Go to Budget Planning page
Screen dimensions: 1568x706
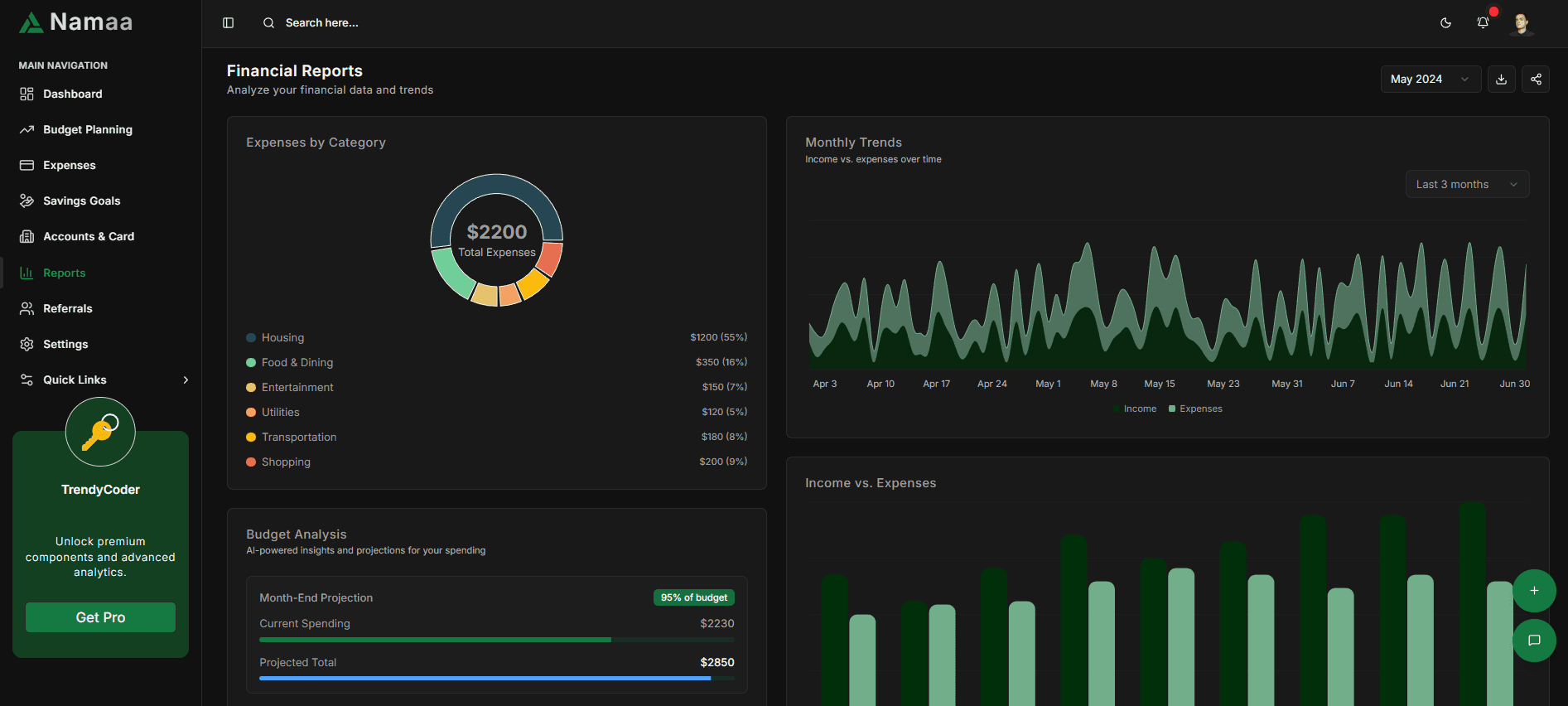tap(88, 129)
